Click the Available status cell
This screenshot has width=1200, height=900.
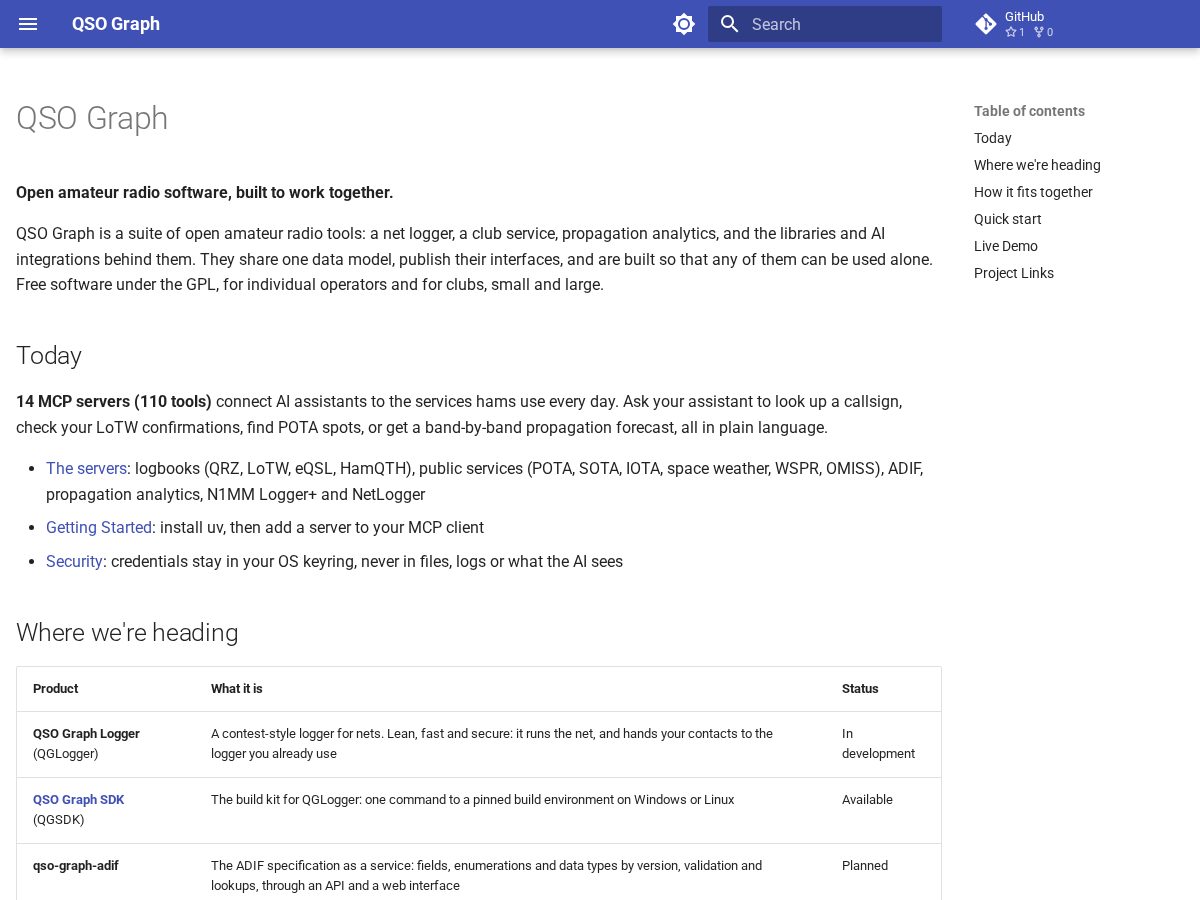[x=883, y=810]
